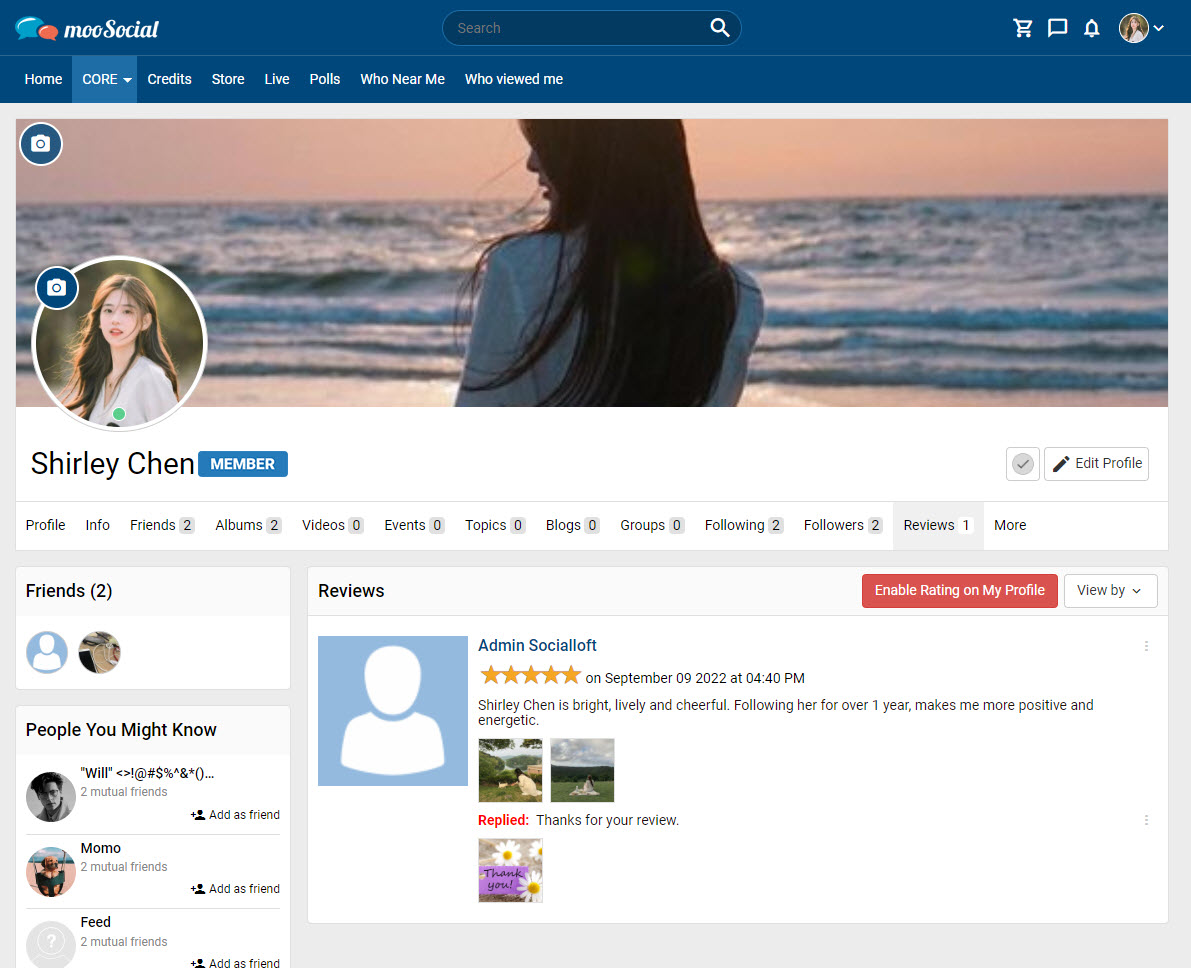The height and width of the screenshot is (968, 1191).
Task: Open the View by dropdown
Action: point(1110,590)
